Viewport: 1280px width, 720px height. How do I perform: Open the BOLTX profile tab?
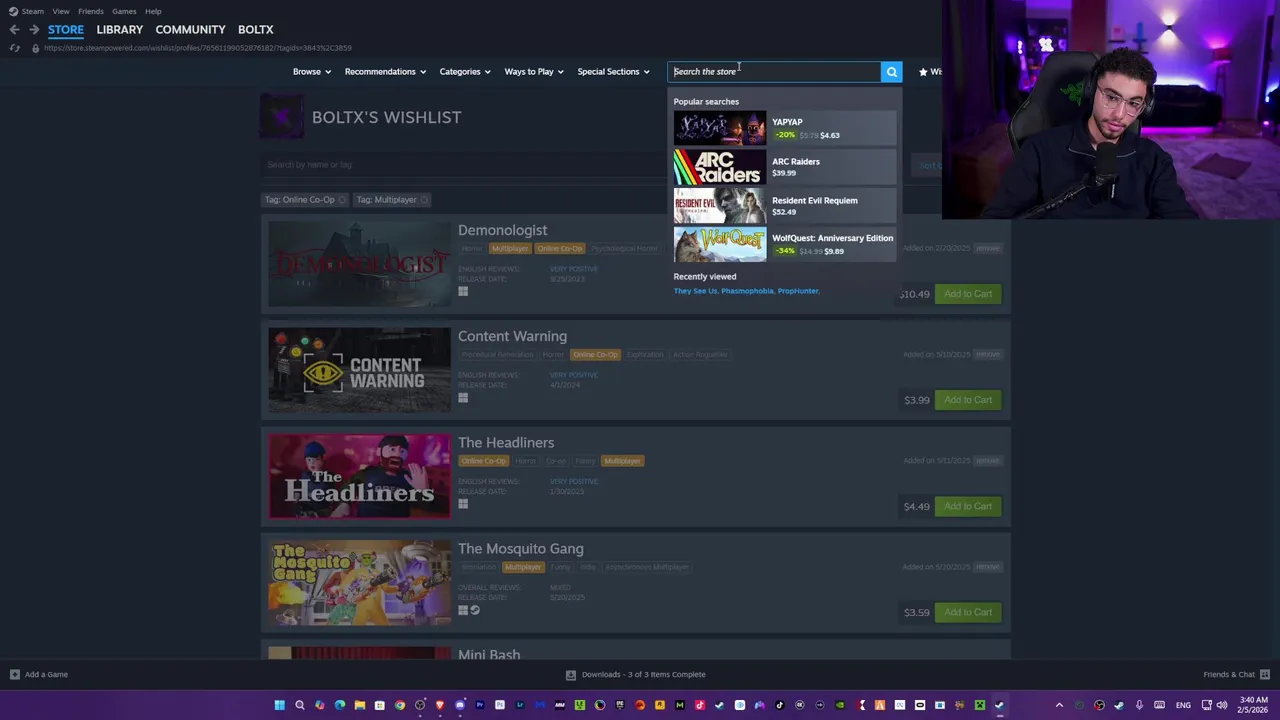click(x=256, y=29)
